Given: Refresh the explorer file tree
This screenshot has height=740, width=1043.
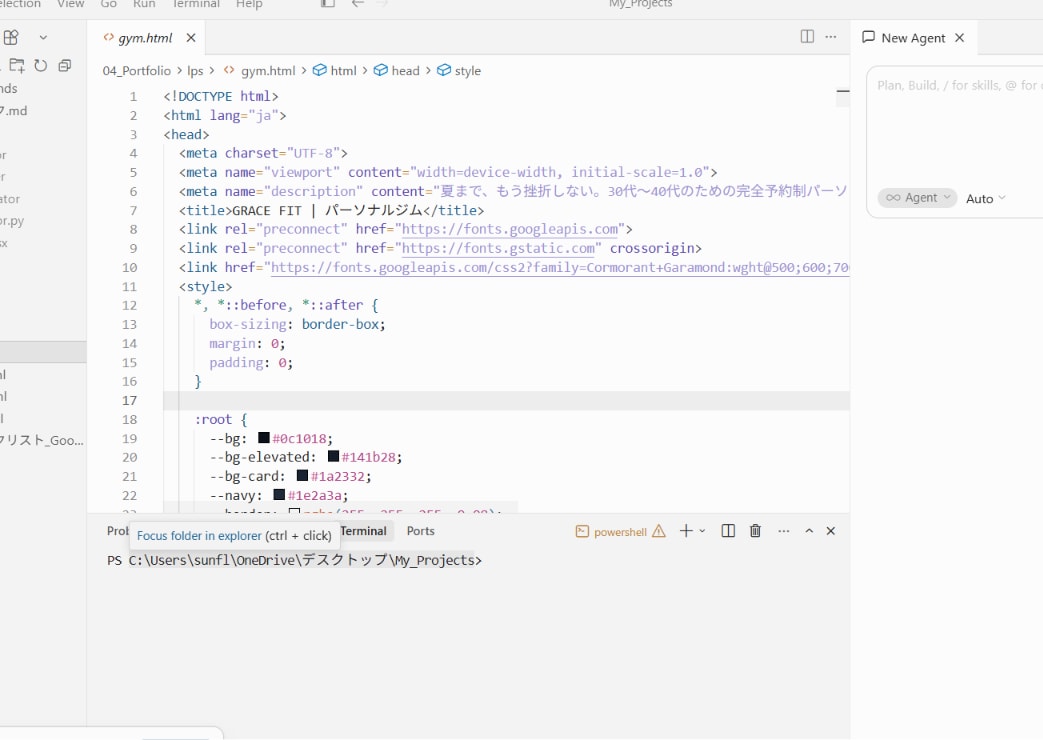Looking at the screenshot, I should (x=41, y=65).
